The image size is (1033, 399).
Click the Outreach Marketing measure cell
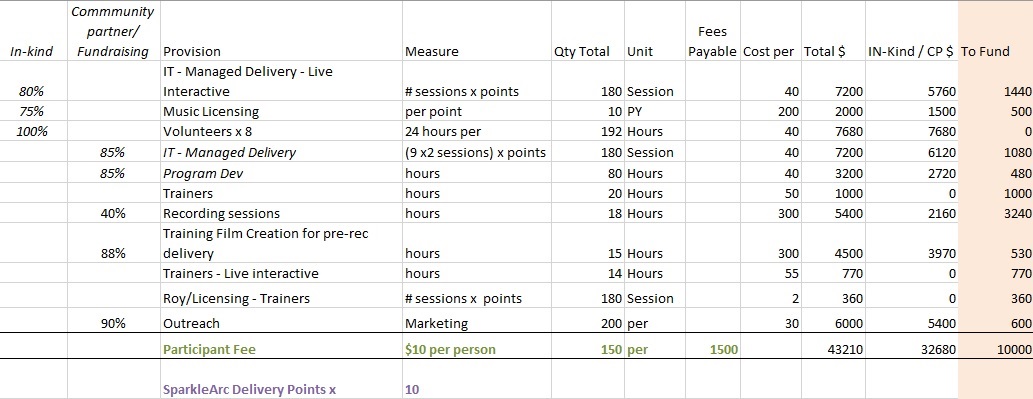point(476,323)
